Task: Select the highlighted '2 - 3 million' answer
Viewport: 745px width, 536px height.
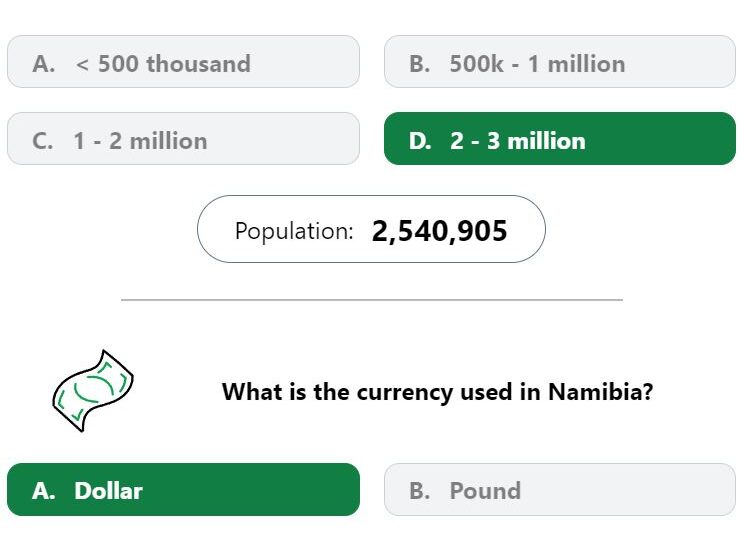Action: pos(560,139)
